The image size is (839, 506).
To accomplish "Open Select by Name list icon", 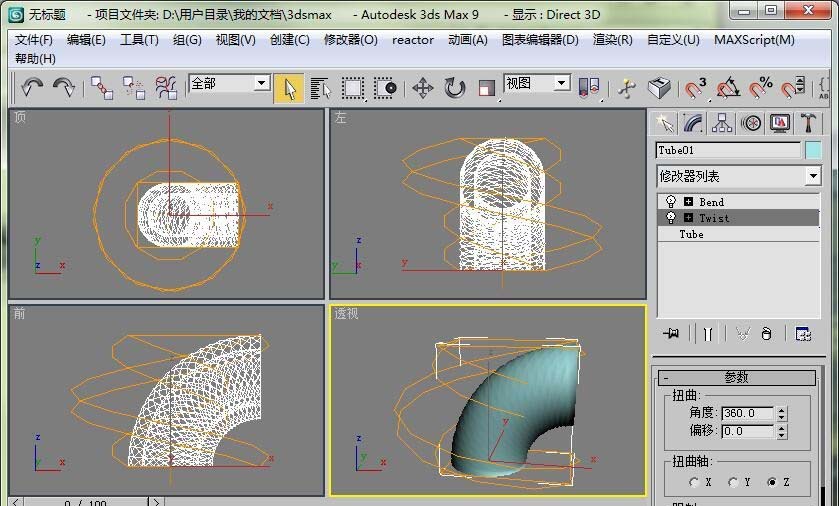I will pos(321,88).
